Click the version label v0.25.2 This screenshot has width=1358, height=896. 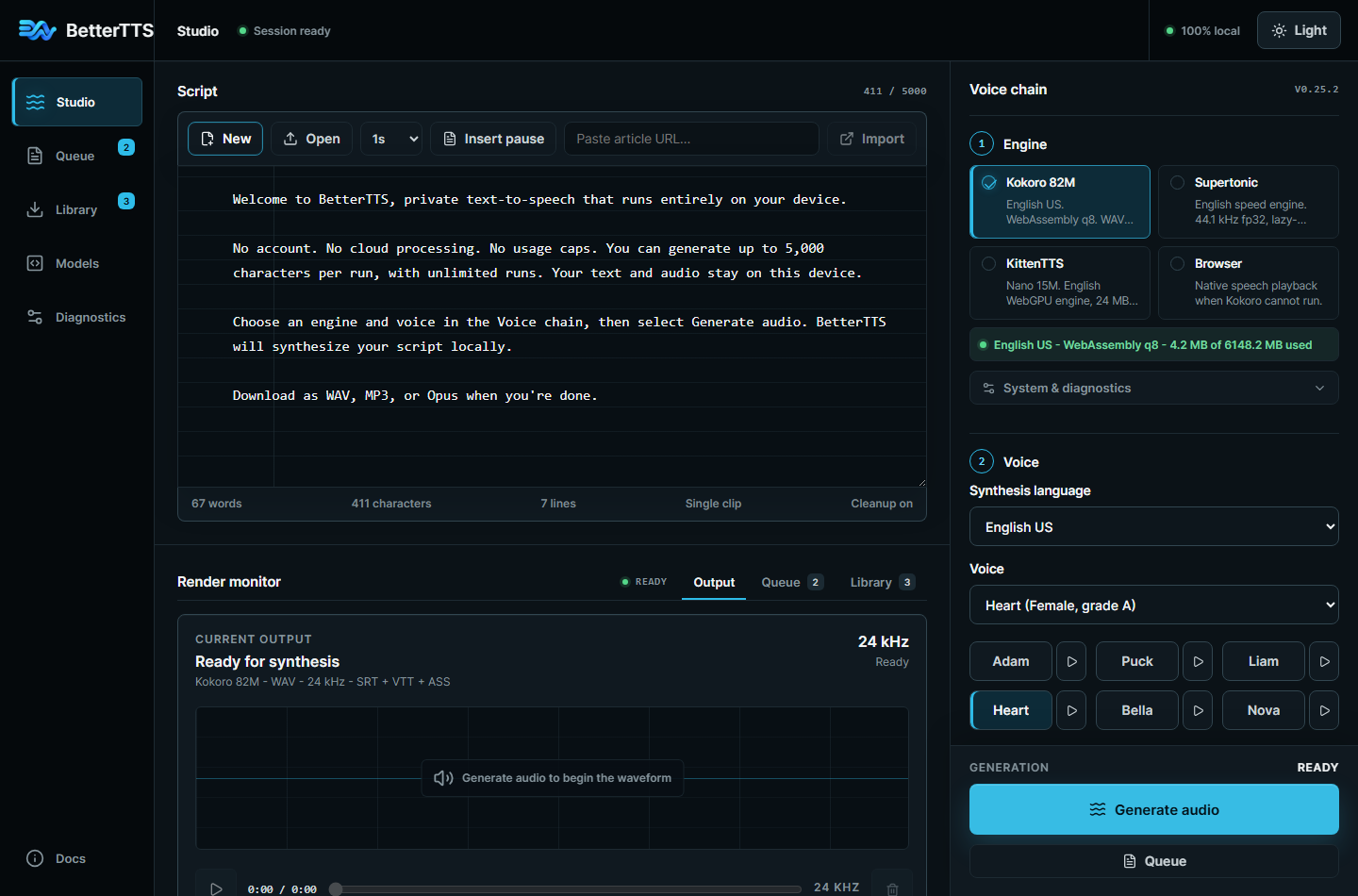[1317, 90]
